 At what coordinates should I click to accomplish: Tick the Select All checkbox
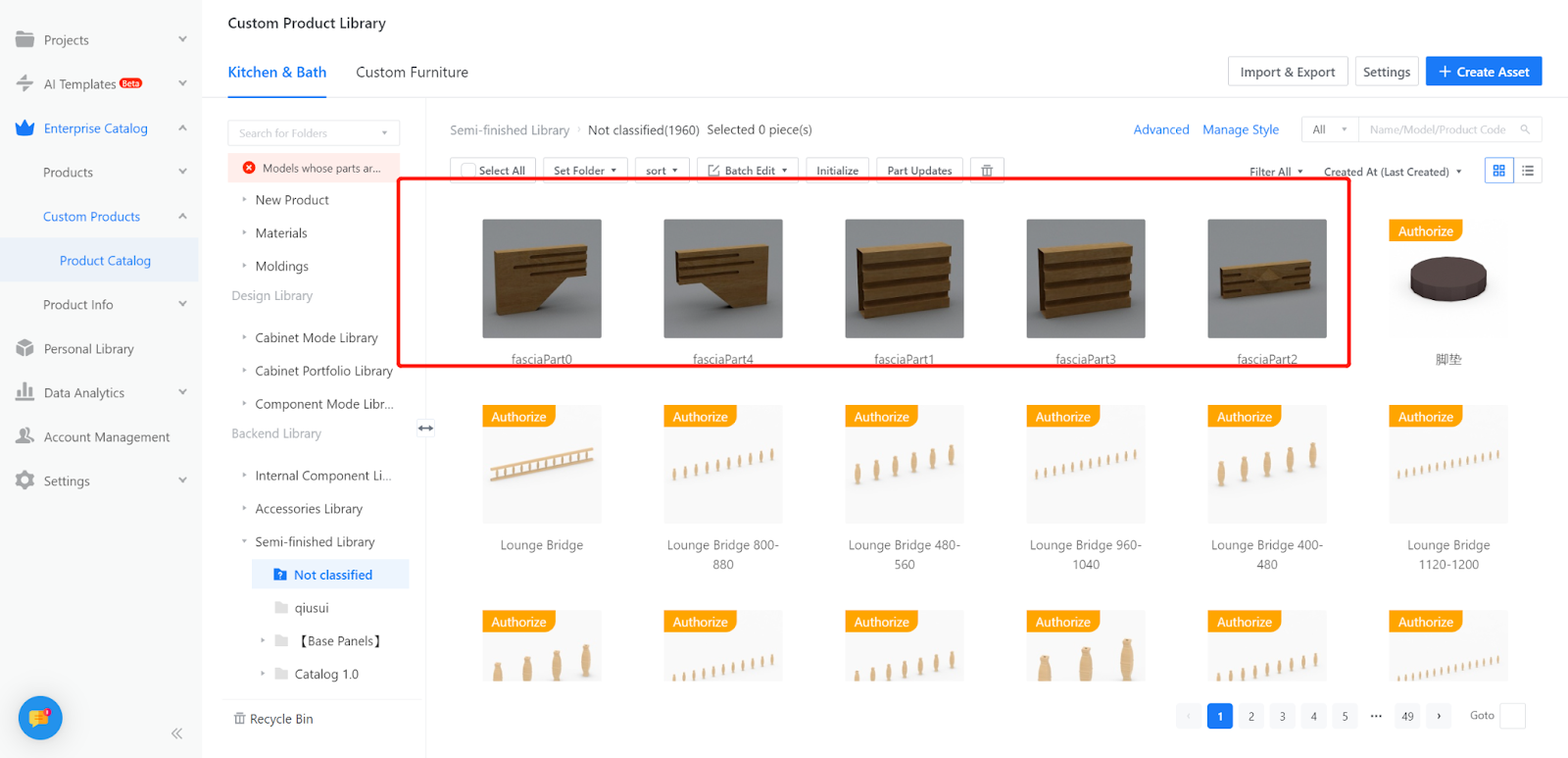pos(468,171)
